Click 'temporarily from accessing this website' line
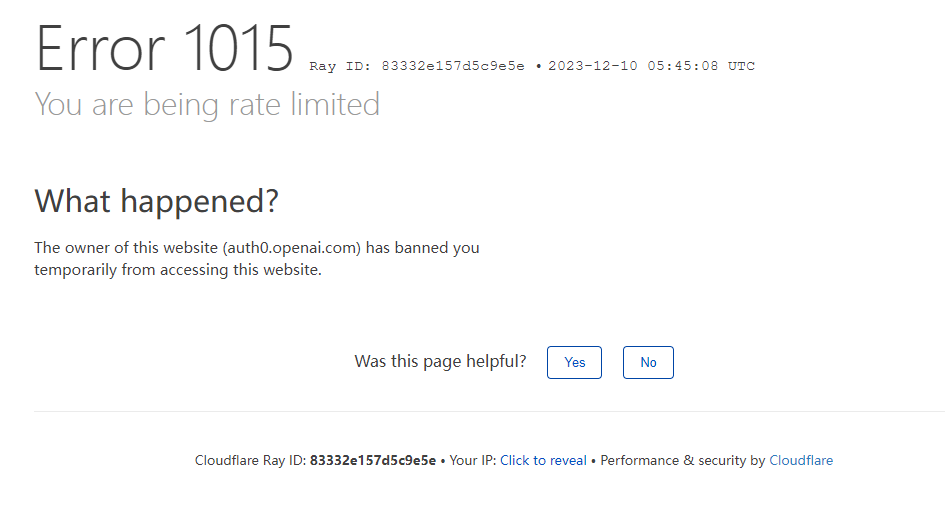Screen dimensions: 945x527 (x=178, y=270)
